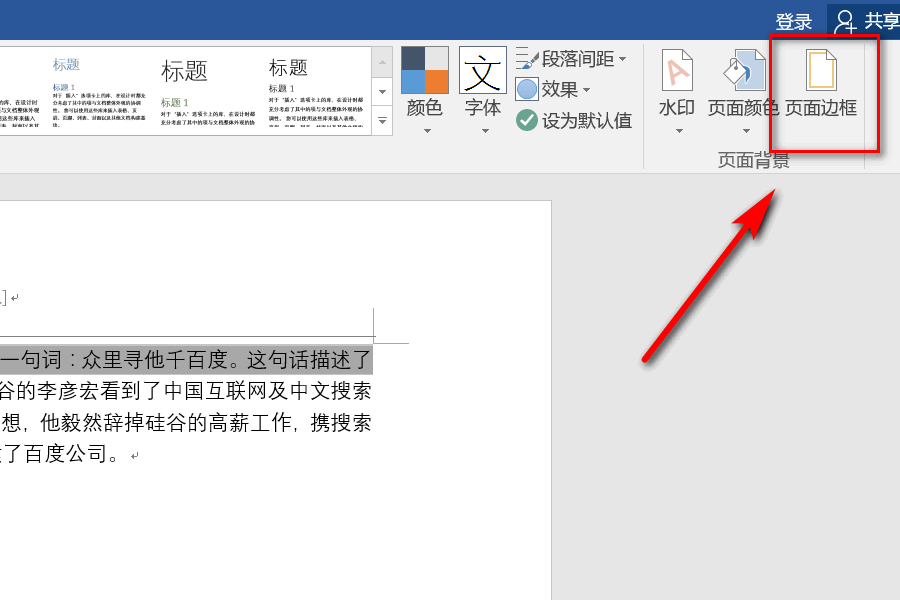Click the Set as Default (设为默认值) button

[x=574, y=121]
